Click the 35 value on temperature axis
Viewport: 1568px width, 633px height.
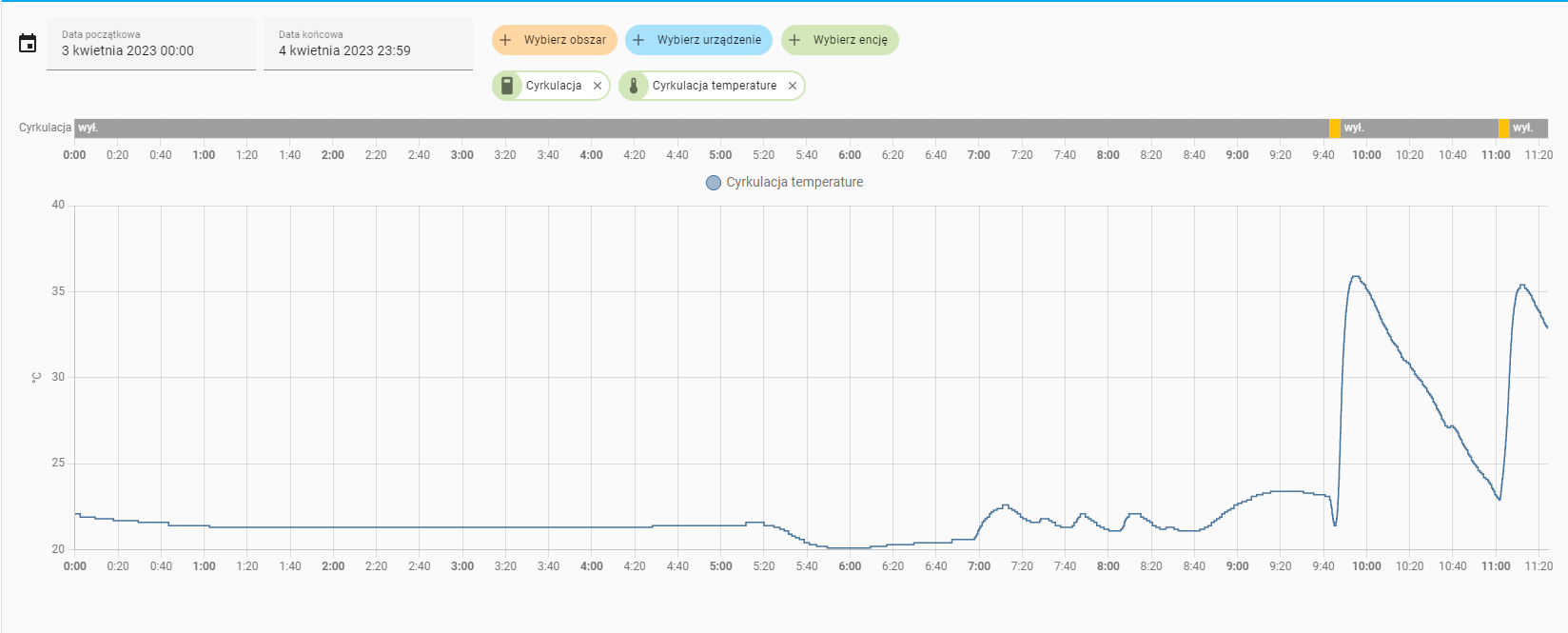pyautogui.click(x=58, y=291)
